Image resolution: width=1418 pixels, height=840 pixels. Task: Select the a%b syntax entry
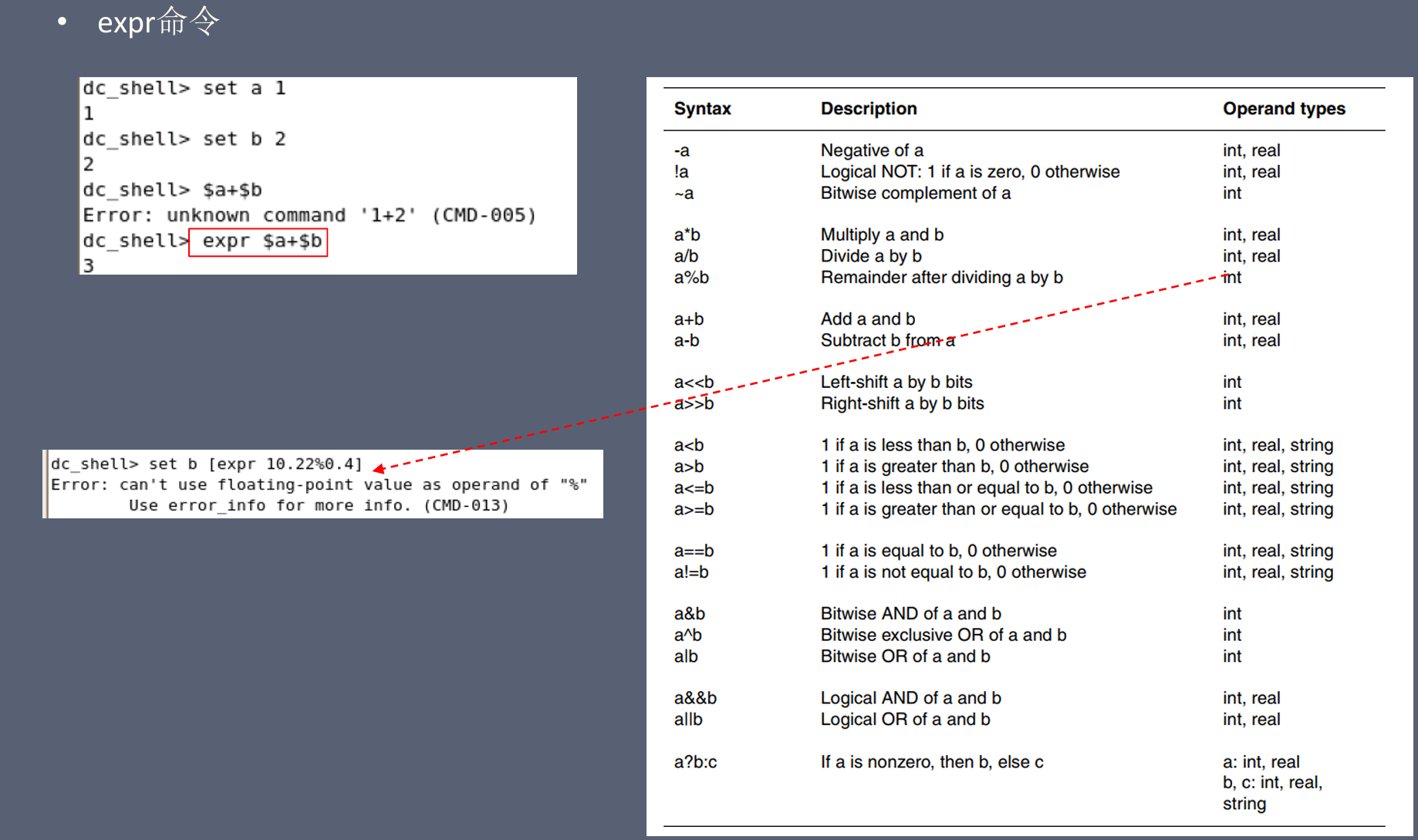(x=691, y=278)
